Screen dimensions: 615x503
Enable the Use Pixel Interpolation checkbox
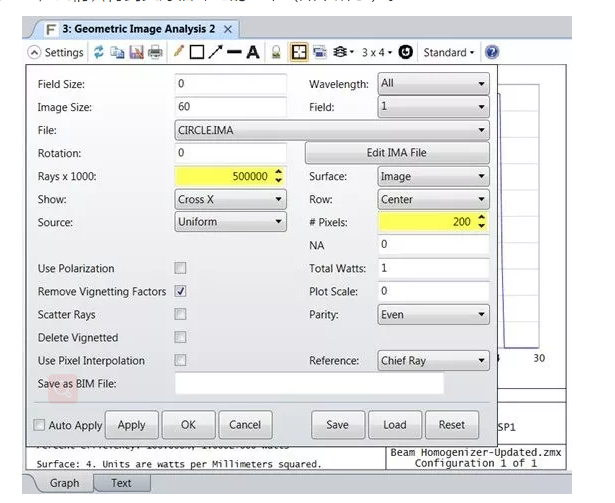180,360
